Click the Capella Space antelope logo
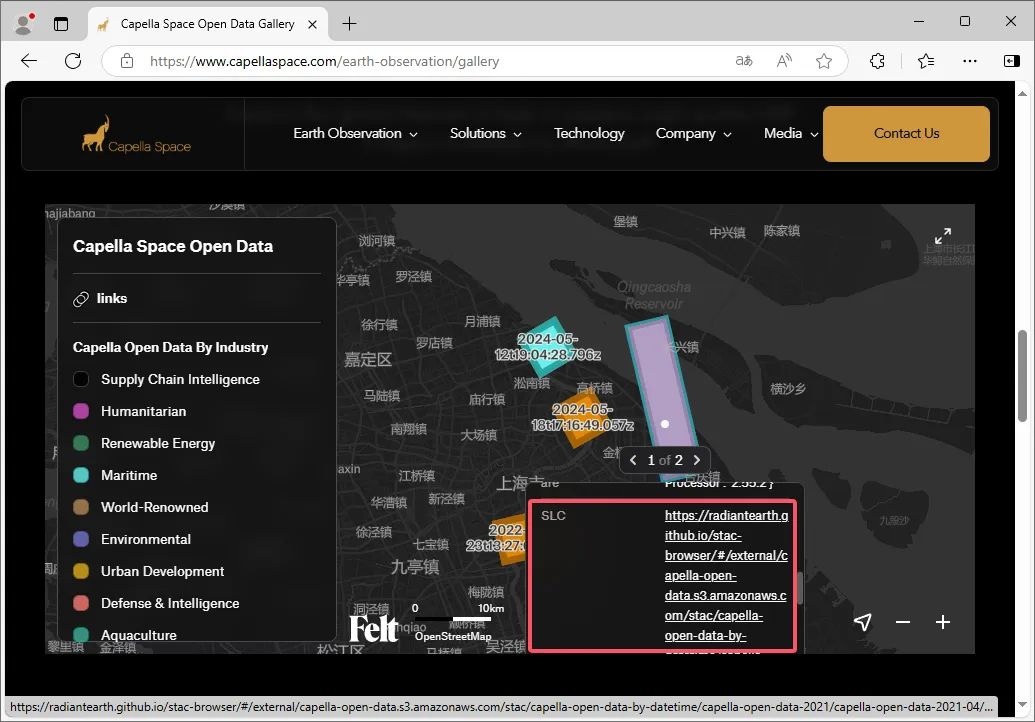 coord(136,135)
